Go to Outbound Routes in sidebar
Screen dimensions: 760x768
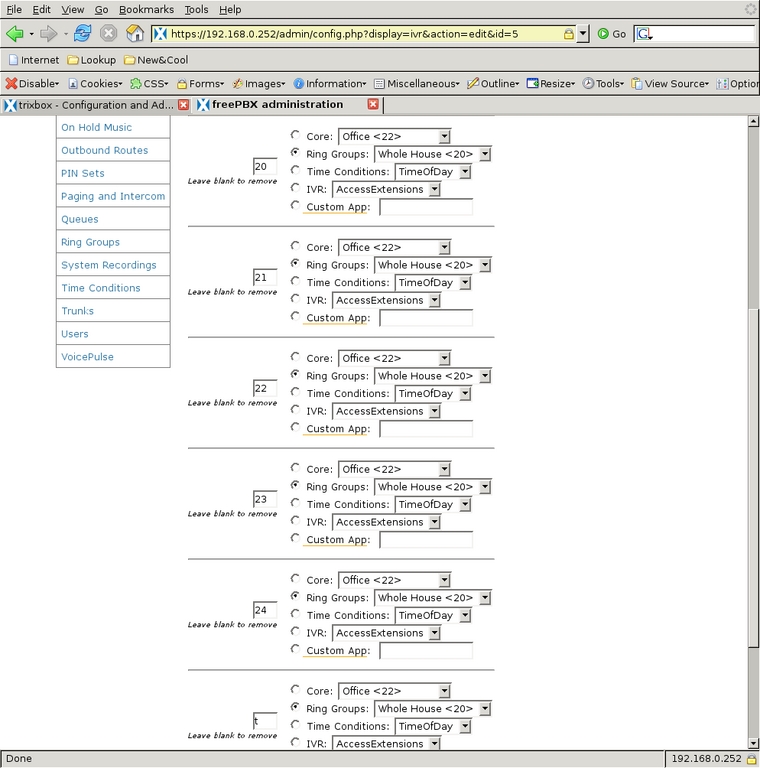click(104, 150)
